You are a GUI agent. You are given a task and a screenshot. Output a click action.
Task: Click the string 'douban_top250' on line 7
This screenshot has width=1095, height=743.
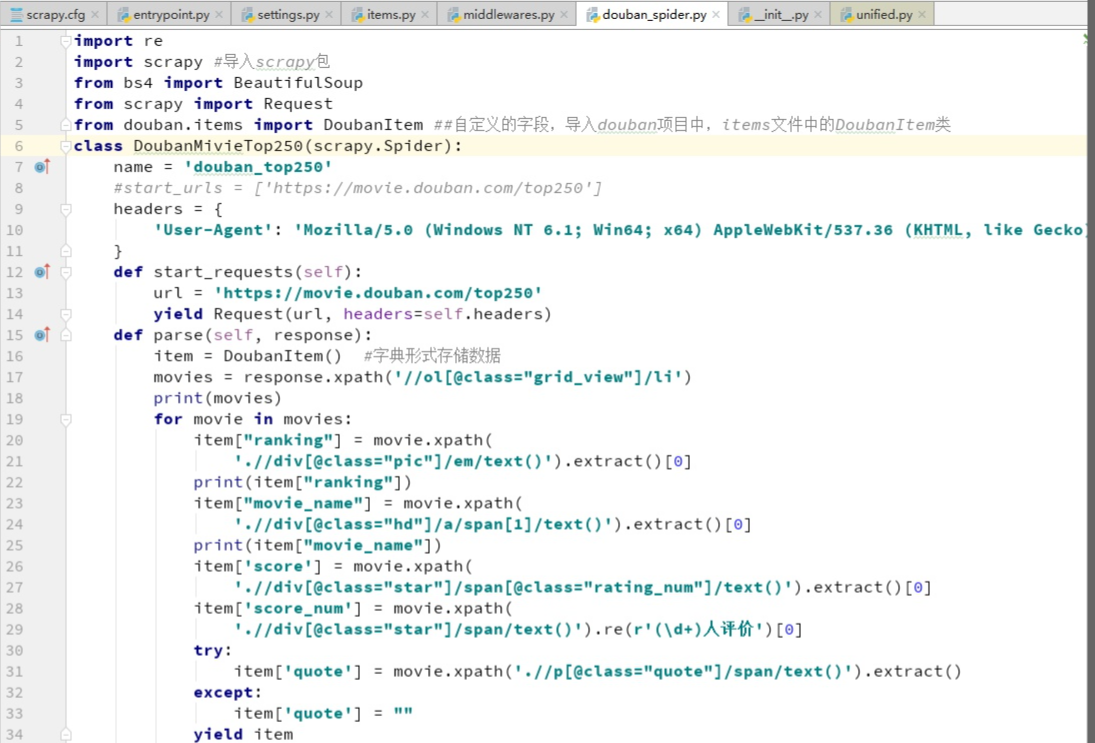pos(258,167)
